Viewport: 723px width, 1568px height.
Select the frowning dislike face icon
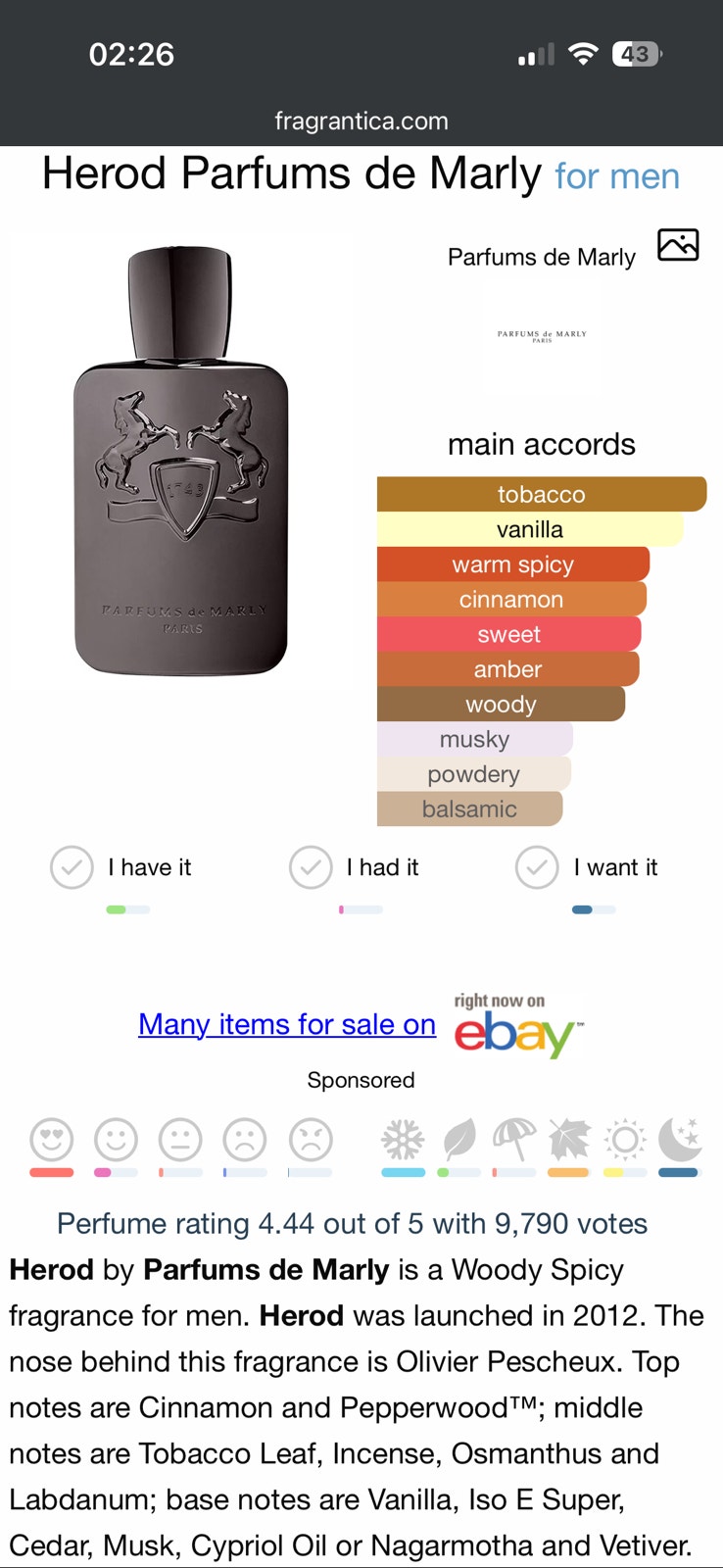245,1140
